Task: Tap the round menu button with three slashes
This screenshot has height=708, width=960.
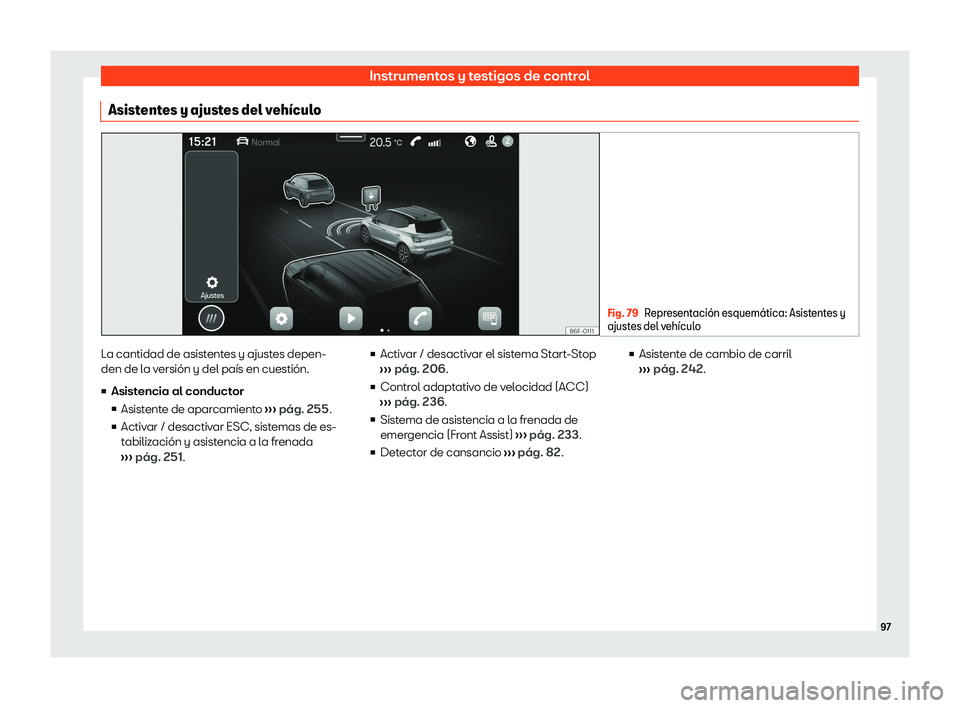Action: tap(211, 318)
